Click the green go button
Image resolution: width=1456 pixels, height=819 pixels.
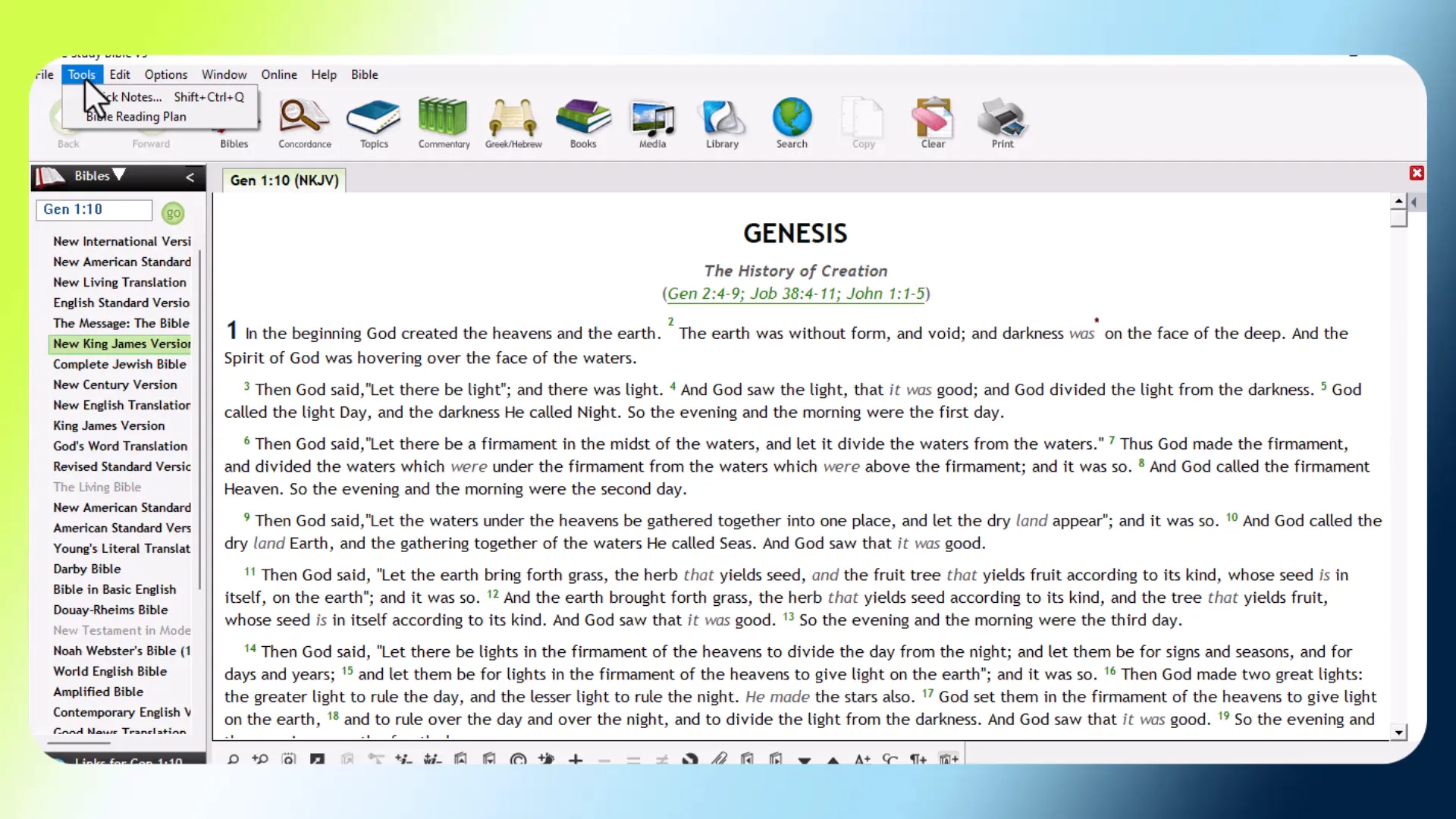click(173, 213)
